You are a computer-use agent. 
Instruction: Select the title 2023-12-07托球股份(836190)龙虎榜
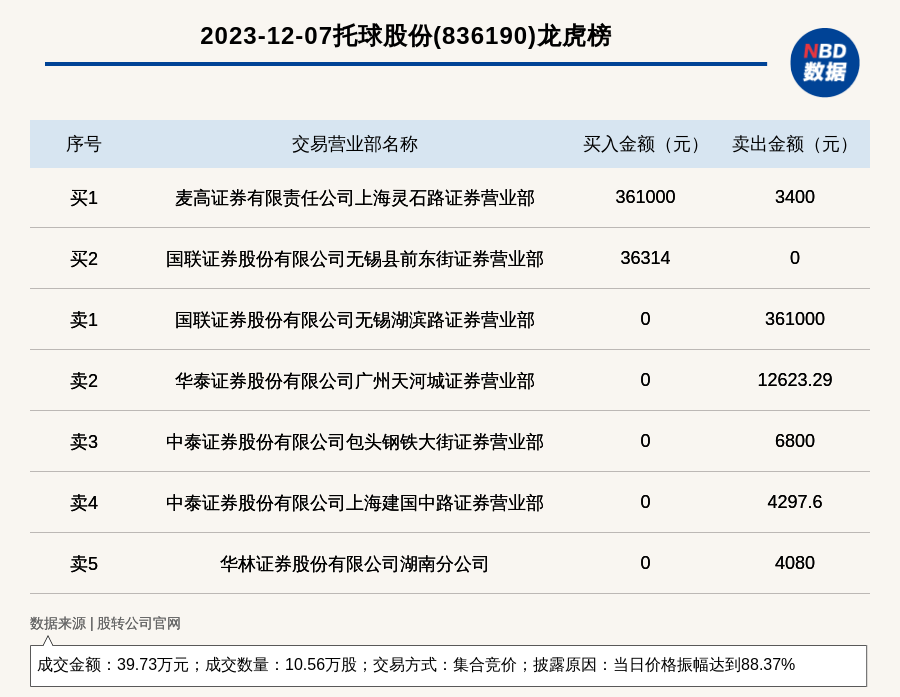(406, 36)
